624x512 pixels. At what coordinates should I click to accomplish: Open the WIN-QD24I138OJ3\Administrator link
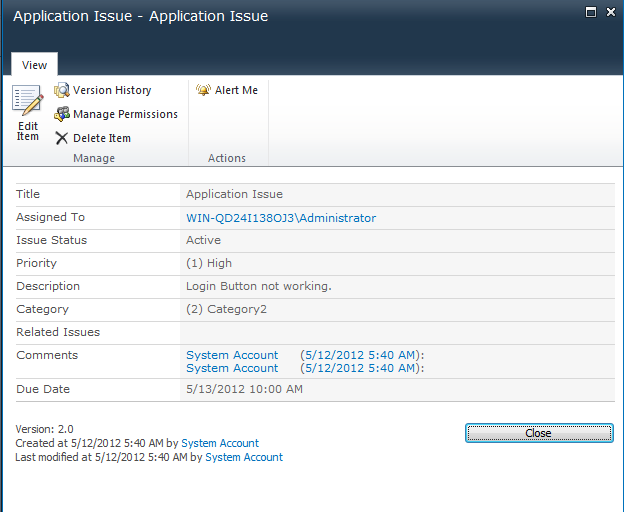pos(281,218)
